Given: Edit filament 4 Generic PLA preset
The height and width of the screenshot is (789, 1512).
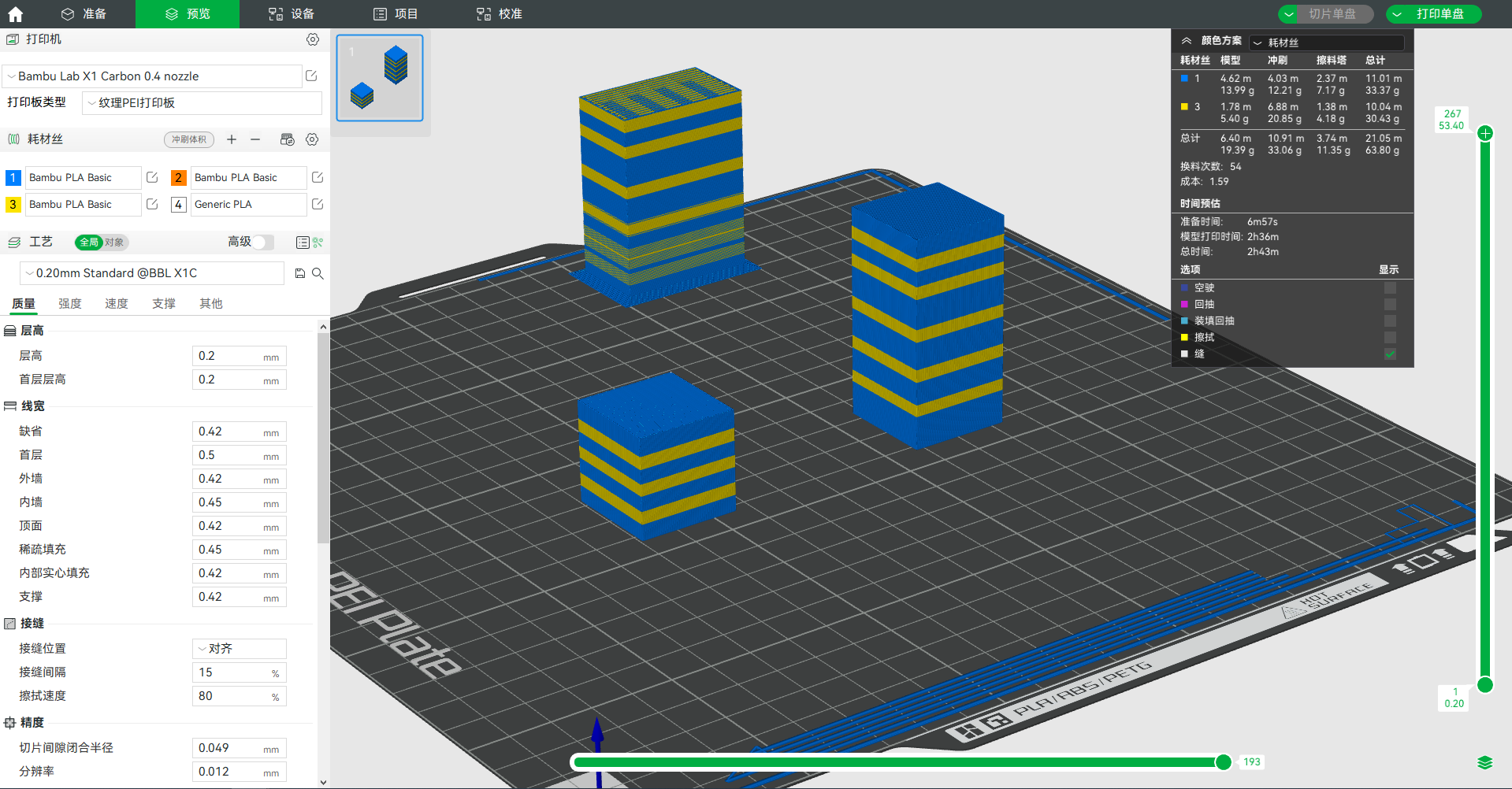Looking at the screenshot, I should pos(318,204).
